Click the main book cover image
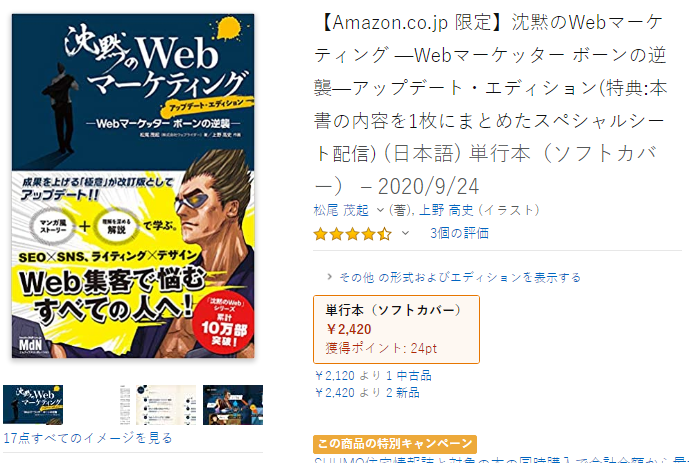This screenshot has height=463, width=689. 133,186
